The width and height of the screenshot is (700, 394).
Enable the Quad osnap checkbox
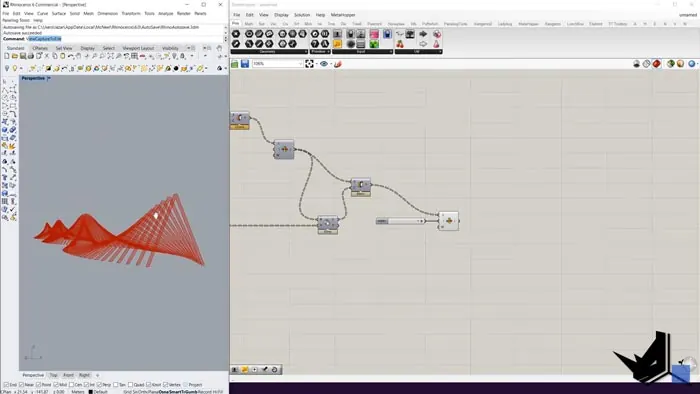point(130,385)
